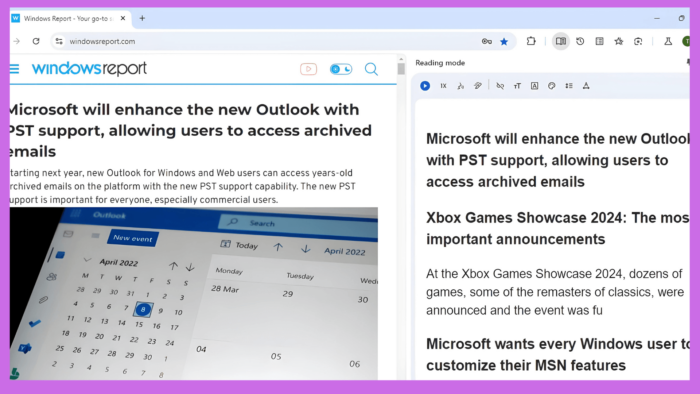
Task: Open the site hamburger menu
Action: tap(14, 69)
